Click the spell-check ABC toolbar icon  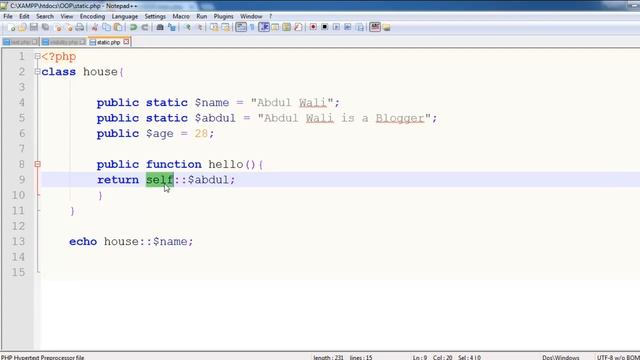[375, 27]
